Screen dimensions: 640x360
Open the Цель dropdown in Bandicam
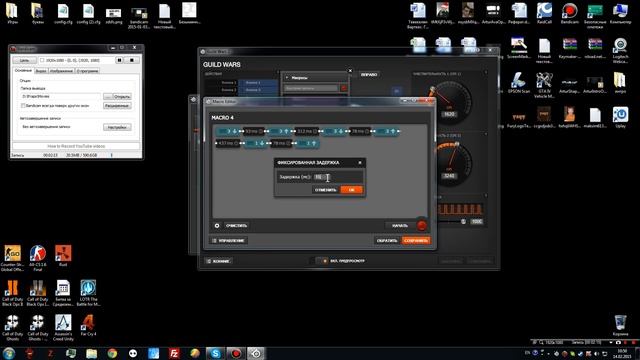(24, 60)
